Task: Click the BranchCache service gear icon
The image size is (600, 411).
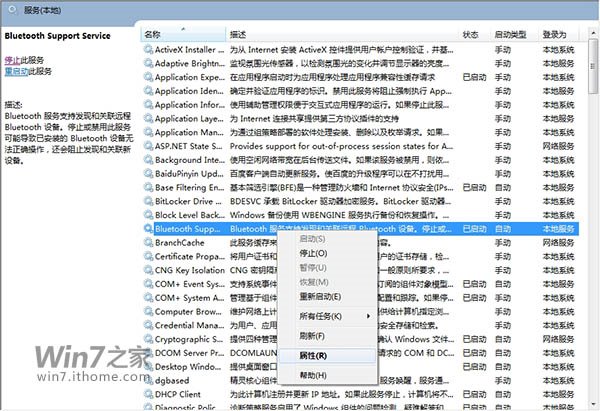Action: 148,242
